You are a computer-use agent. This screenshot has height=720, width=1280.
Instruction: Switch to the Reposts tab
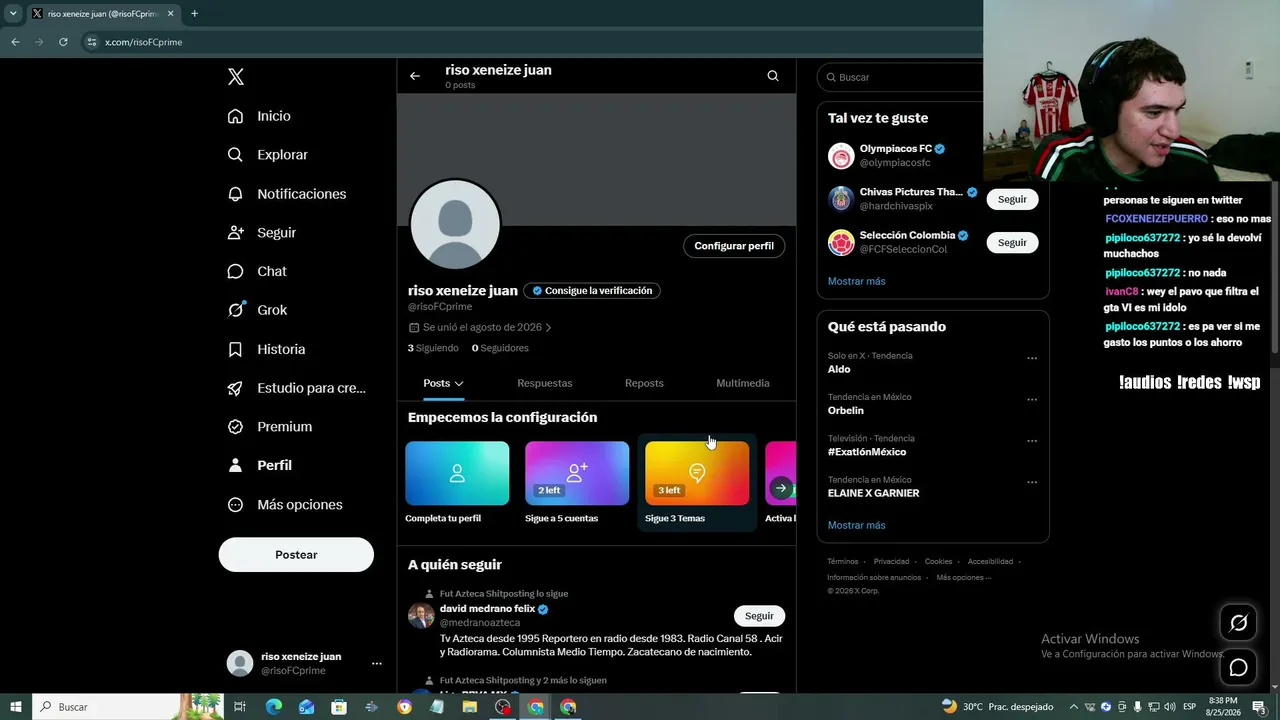pos(644,383)
